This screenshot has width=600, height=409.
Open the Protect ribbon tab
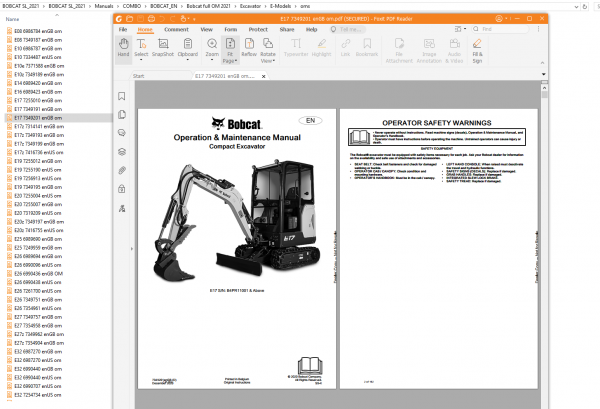click(258, 29)
